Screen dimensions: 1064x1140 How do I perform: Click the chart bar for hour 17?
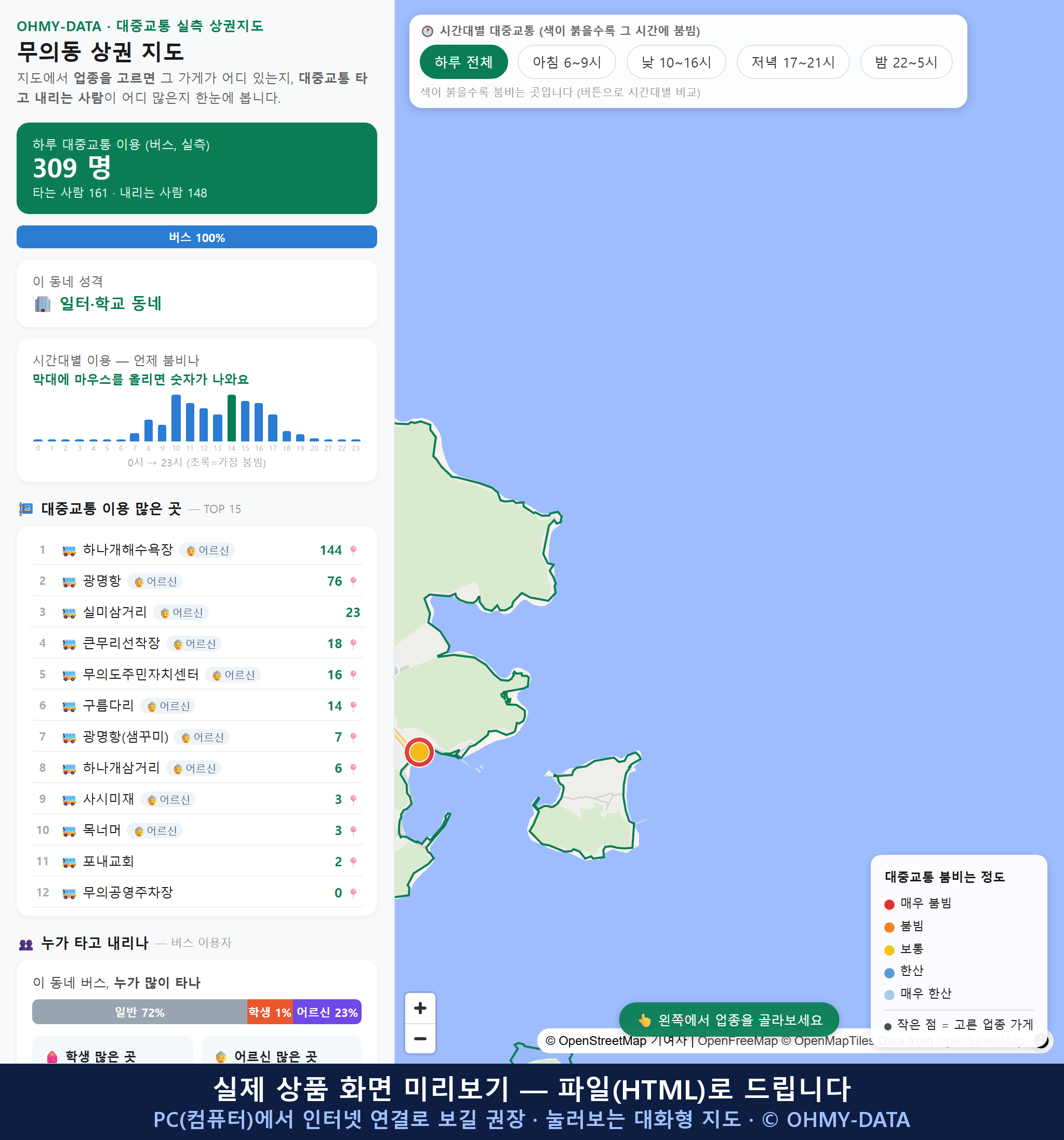273,428
